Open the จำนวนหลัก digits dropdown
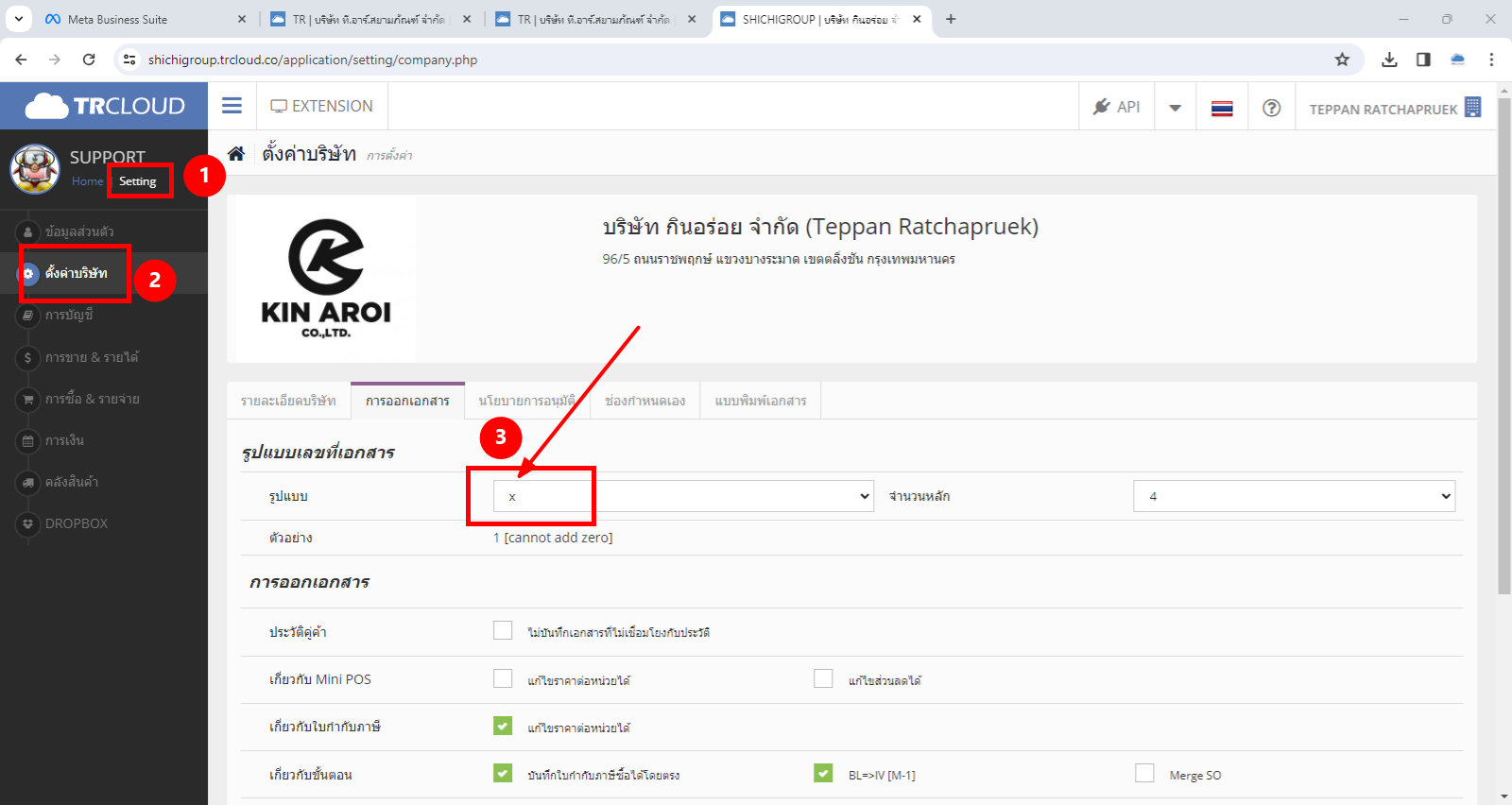The width and height of the screenshot is (1512, 805). (1295, 496)
